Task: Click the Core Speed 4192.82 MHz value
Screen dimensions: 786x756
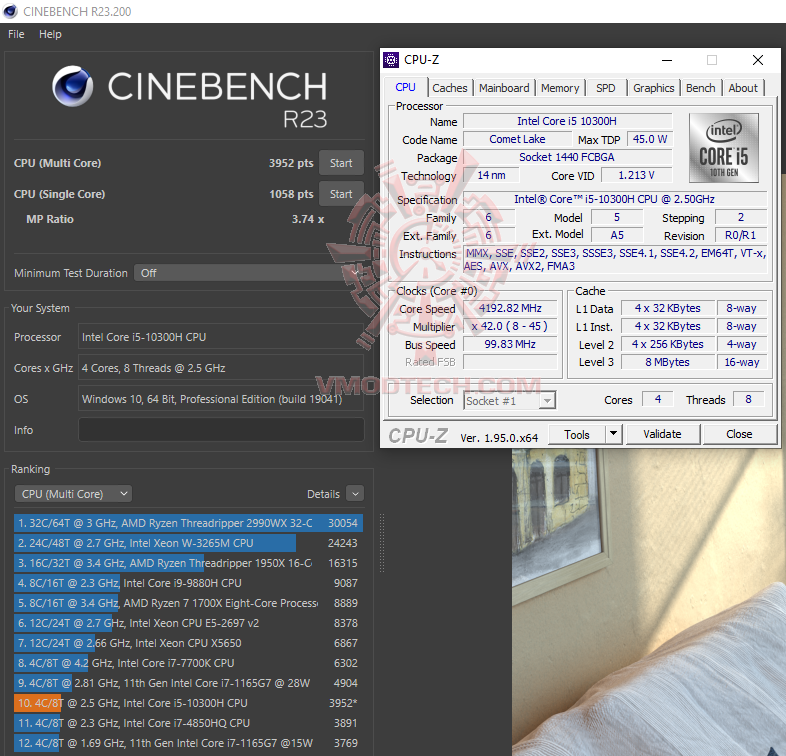Action: [x=510, y=308]
